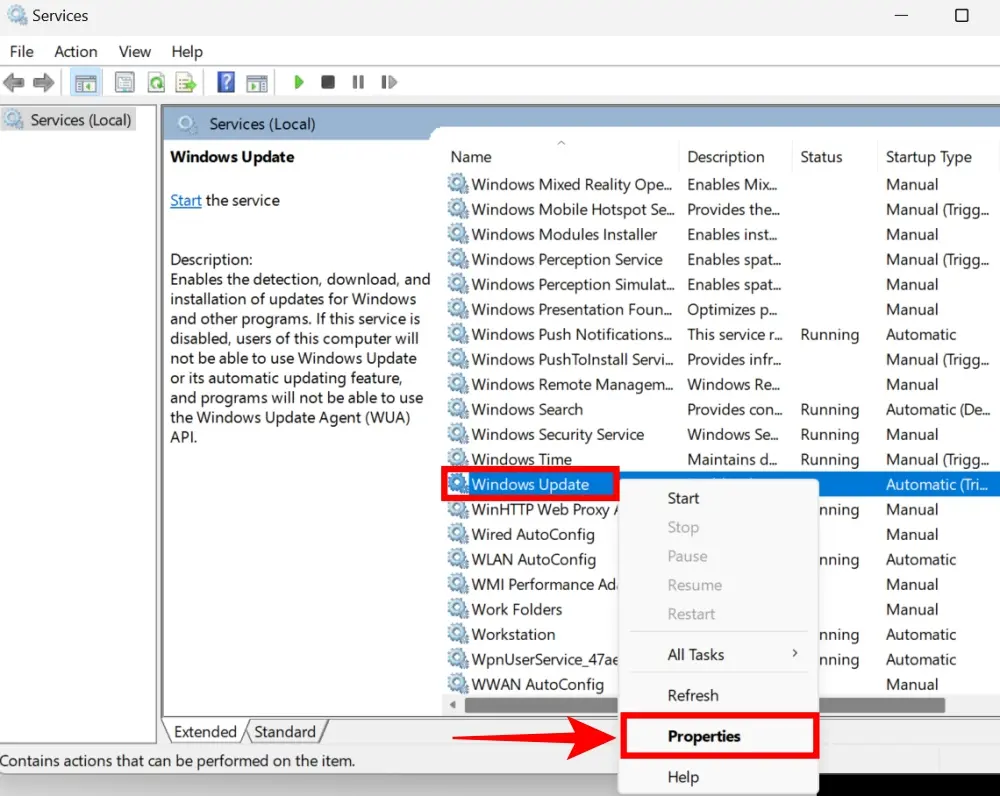1000x796 pixels.
Task: Click the Stop Service square icon
Action: click(328, 82)
